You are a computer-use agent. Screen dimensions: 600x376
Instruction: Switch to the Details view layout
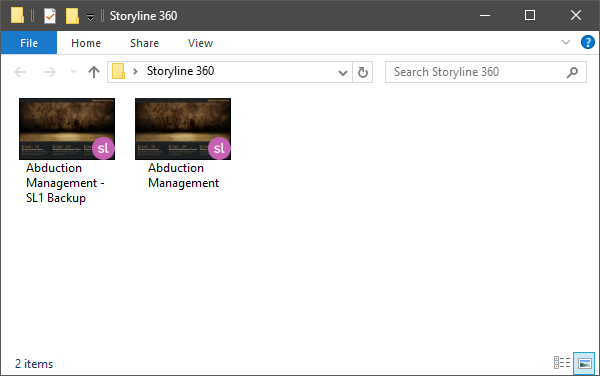tap(562, 363)
